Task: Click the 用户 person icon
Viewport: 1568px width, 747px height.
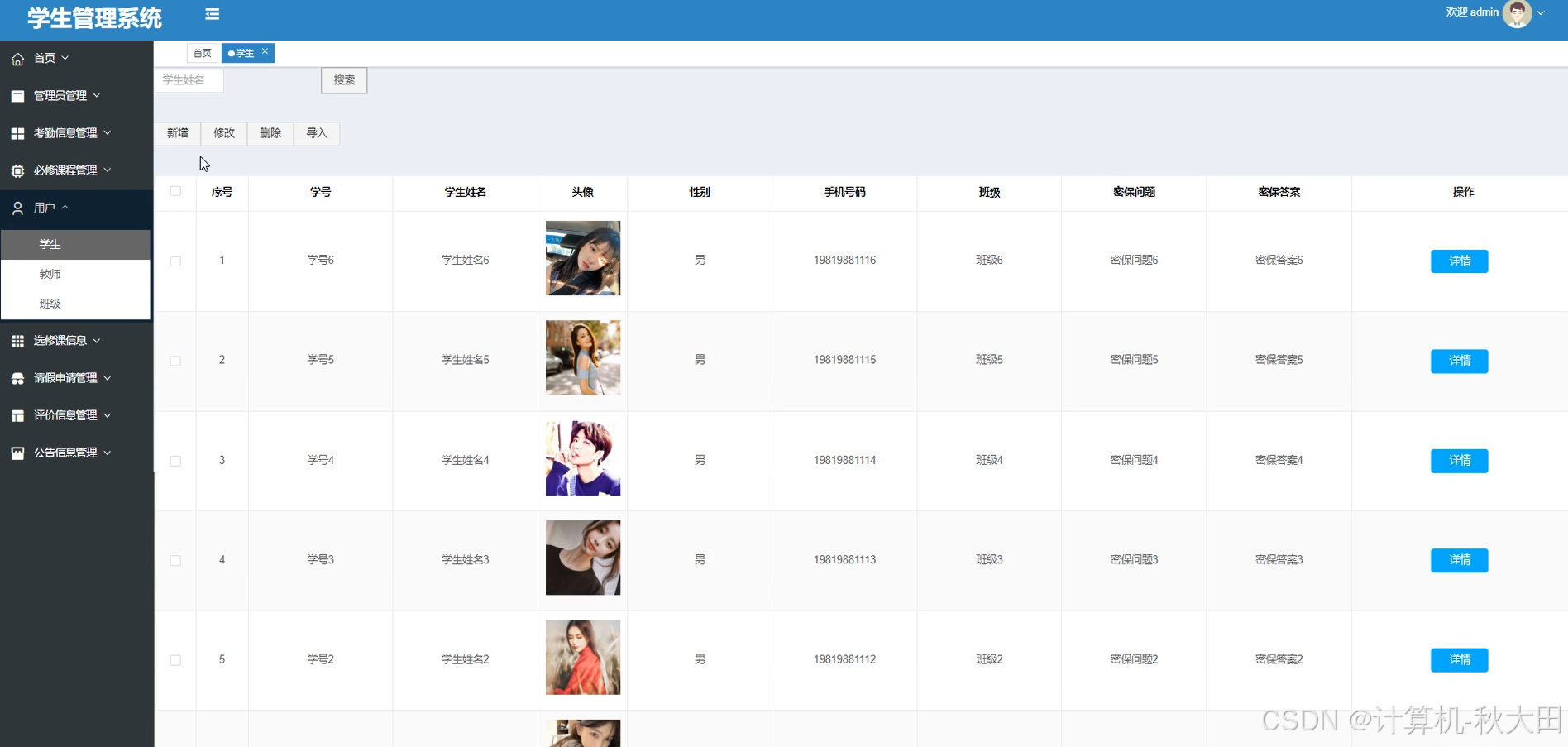Action: [x=17, y=208]
